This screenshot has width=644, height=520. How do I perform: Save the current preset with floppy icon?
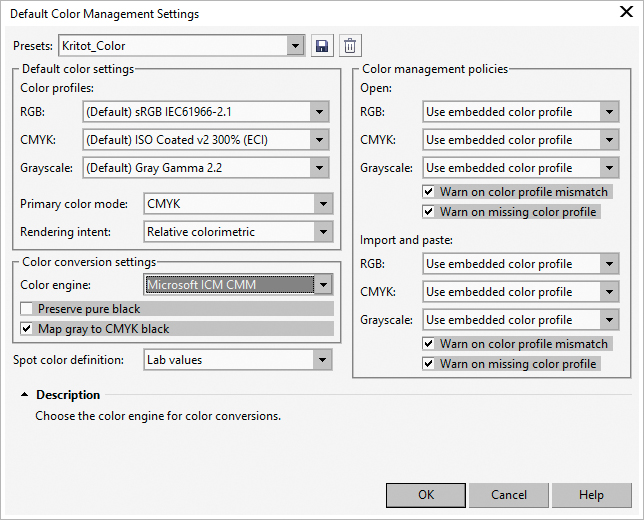click(322, 46)
